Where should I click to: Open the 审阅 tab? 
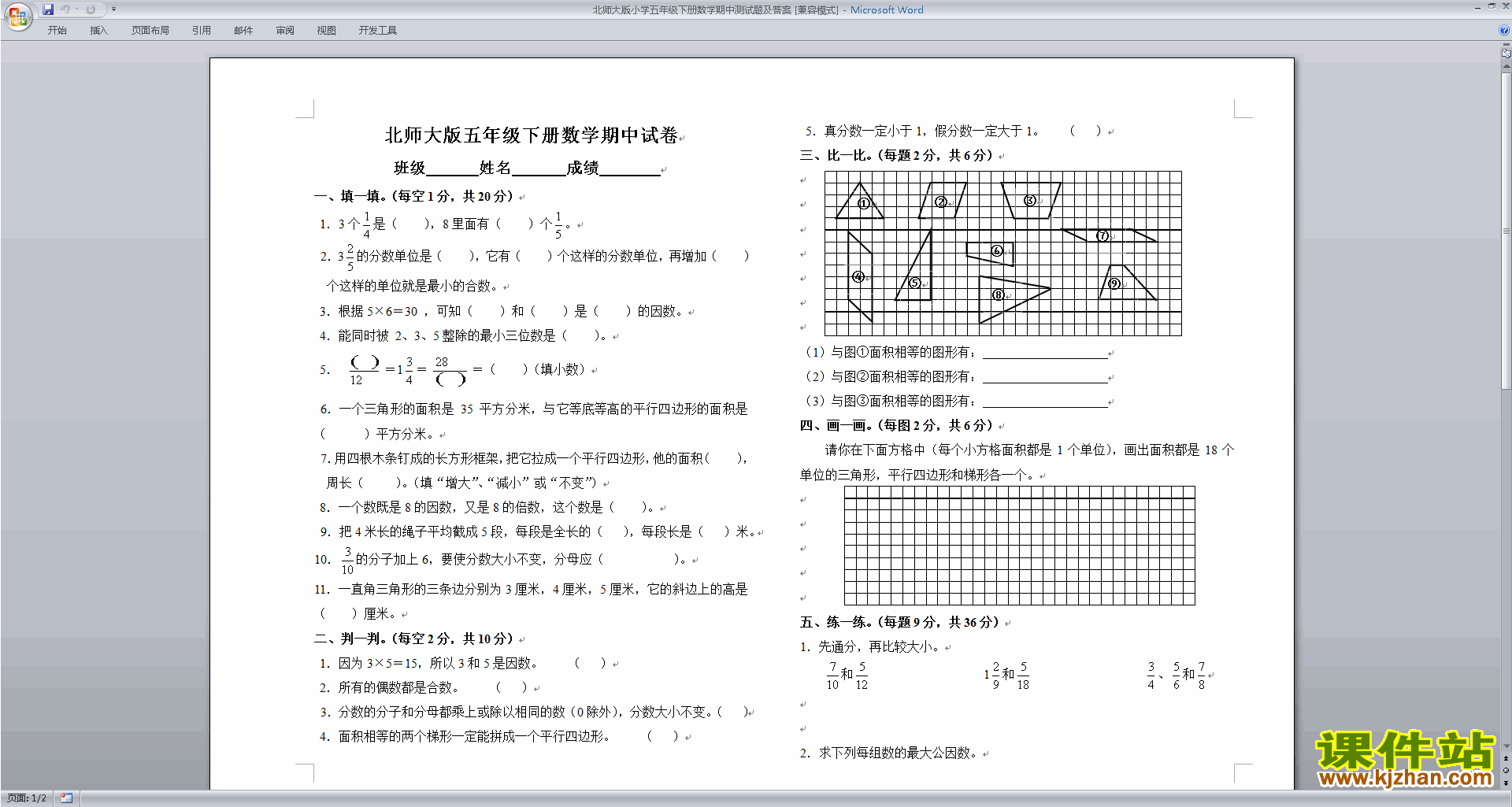click(285, 31)
